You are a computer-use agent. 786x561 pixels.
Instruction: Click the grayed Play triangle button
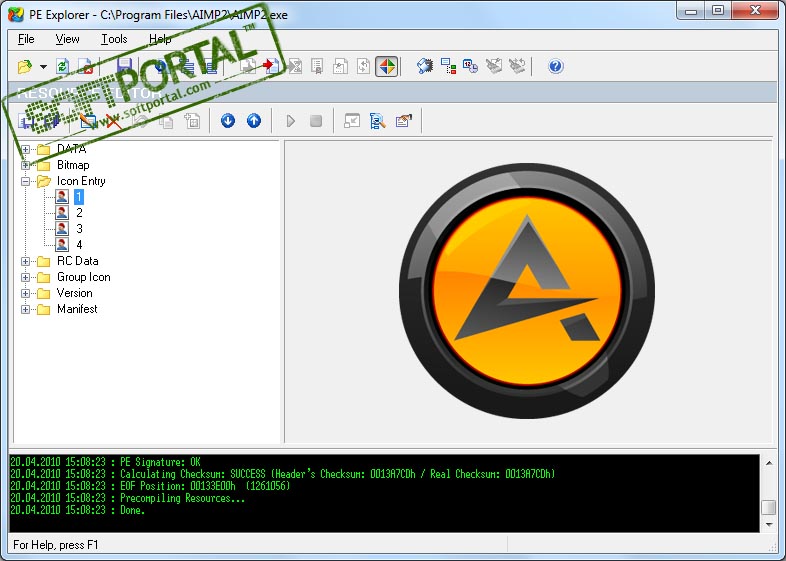tap(290, 121)
